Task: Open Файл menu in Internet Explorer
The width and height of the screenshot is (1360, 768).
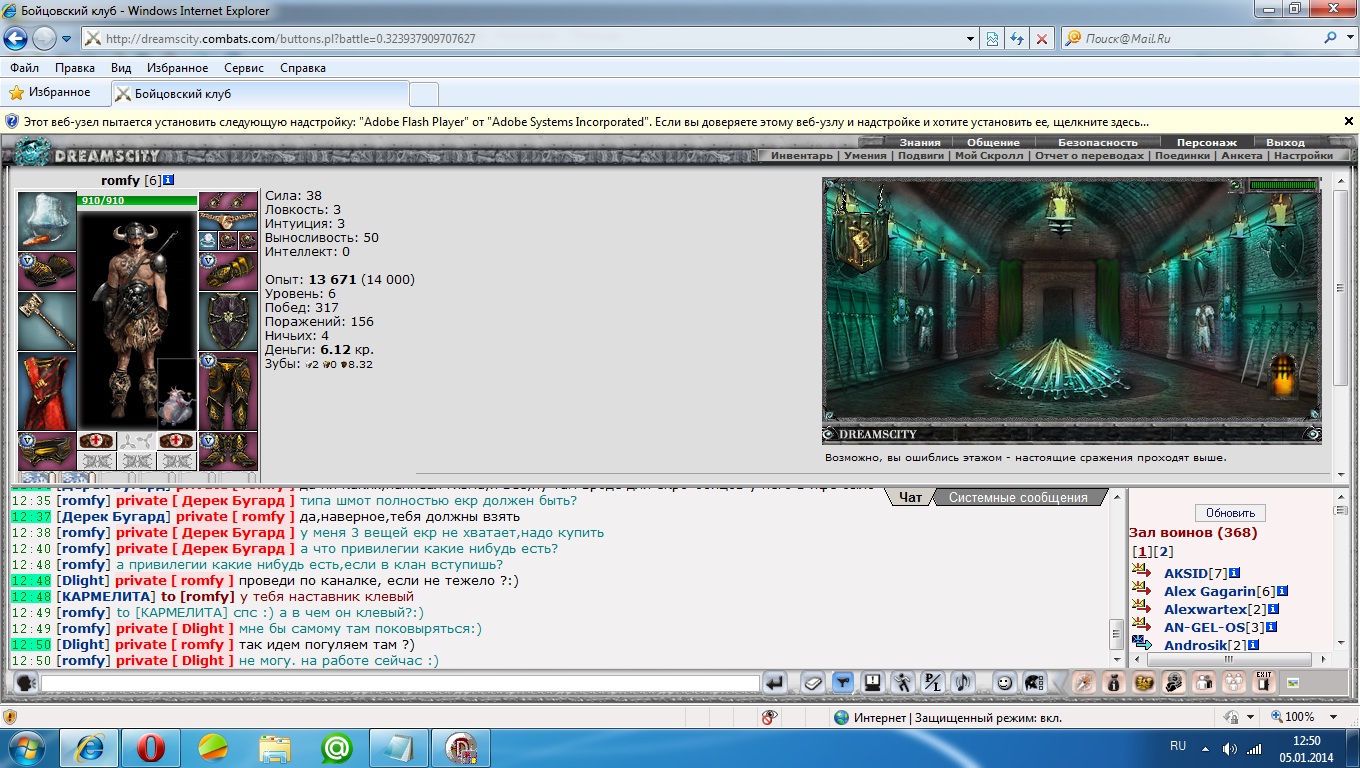Action: pos(25,68)
